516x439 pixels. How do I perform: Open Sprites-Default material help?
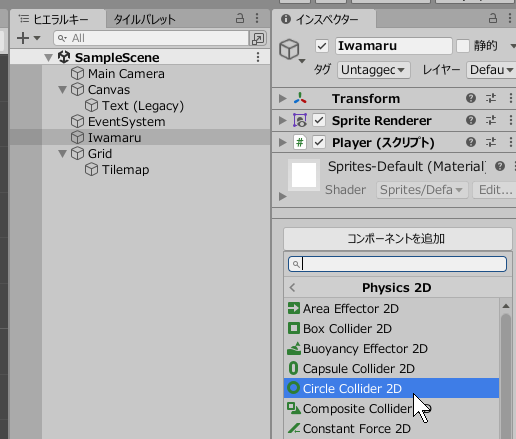click(x=500, y=166)
